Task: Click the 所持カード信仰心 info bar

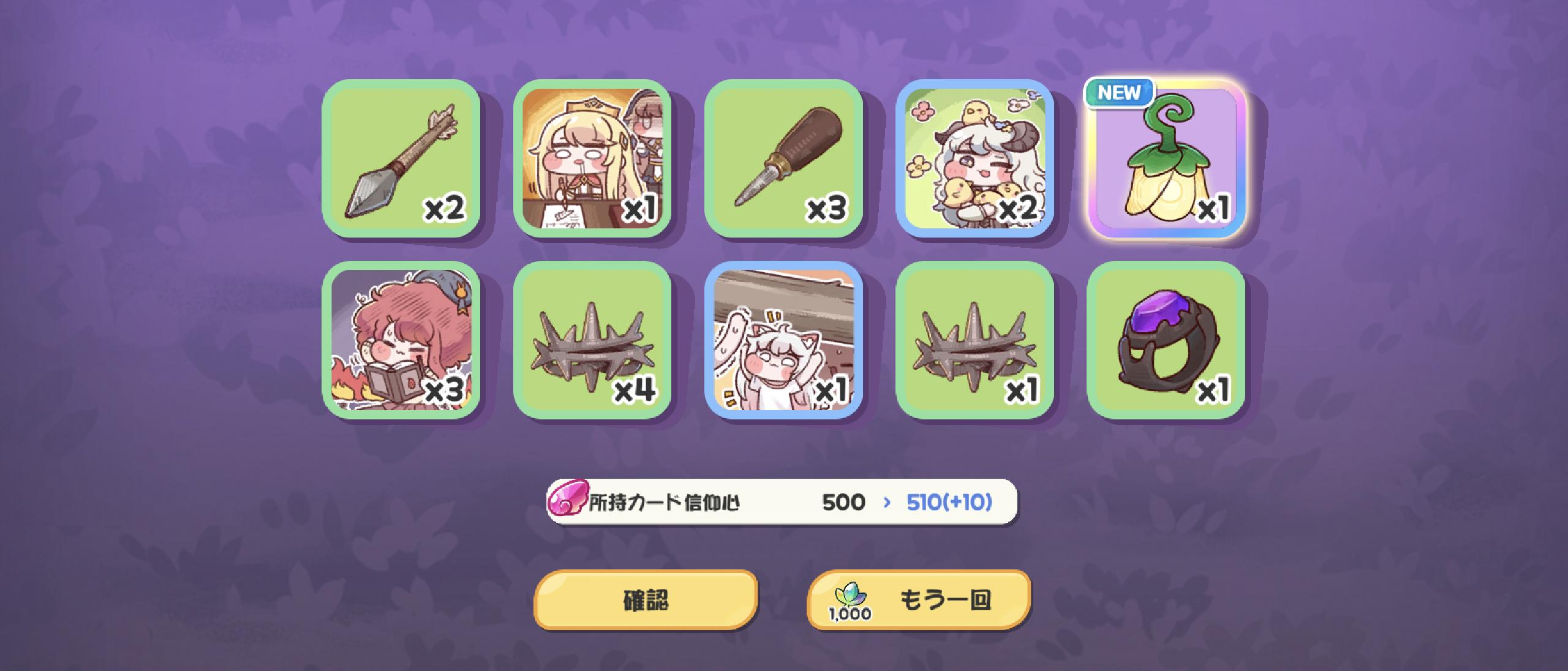Action: 782,502
